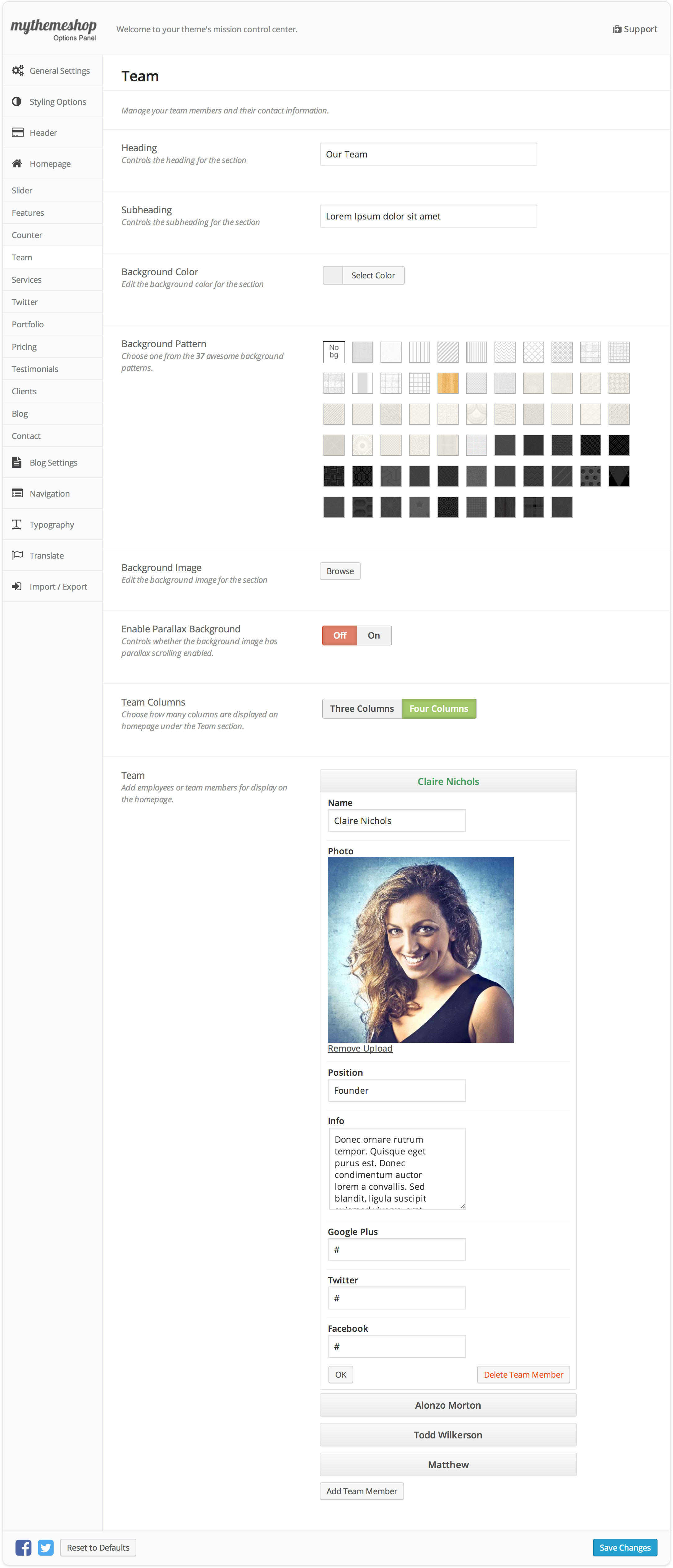This screenshot has height=1568, width=673.
Task: Choose the orange wood background pattern
Action: tap(448, 383)
